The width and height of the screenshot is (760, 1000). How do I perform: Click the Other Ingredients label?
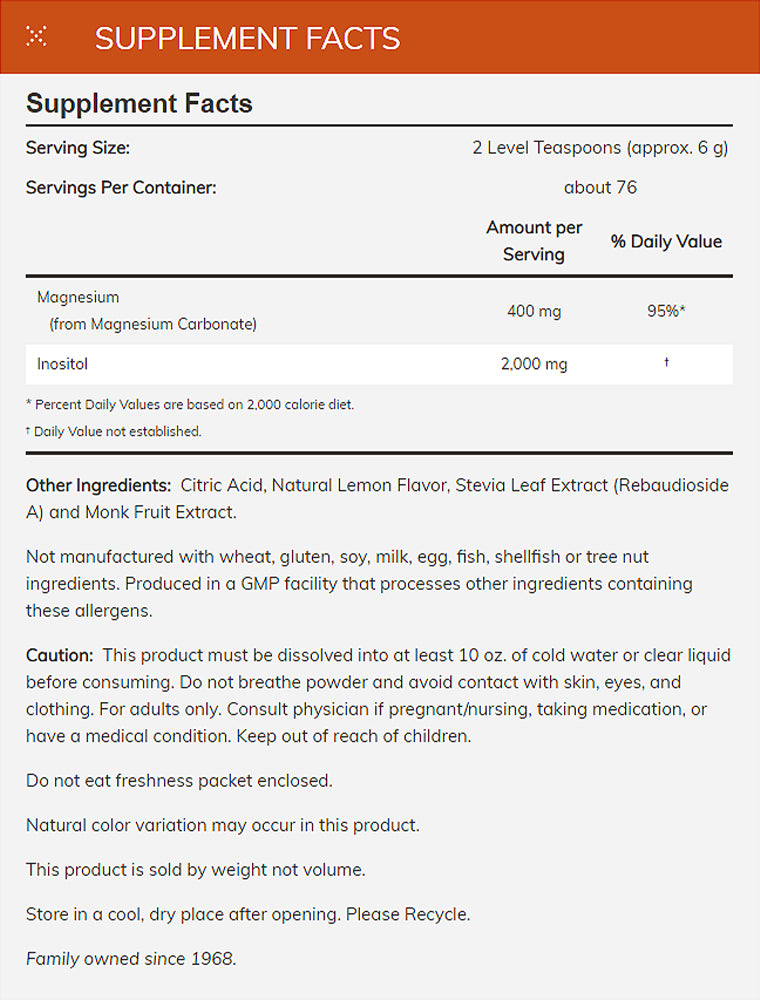[99, 485]
